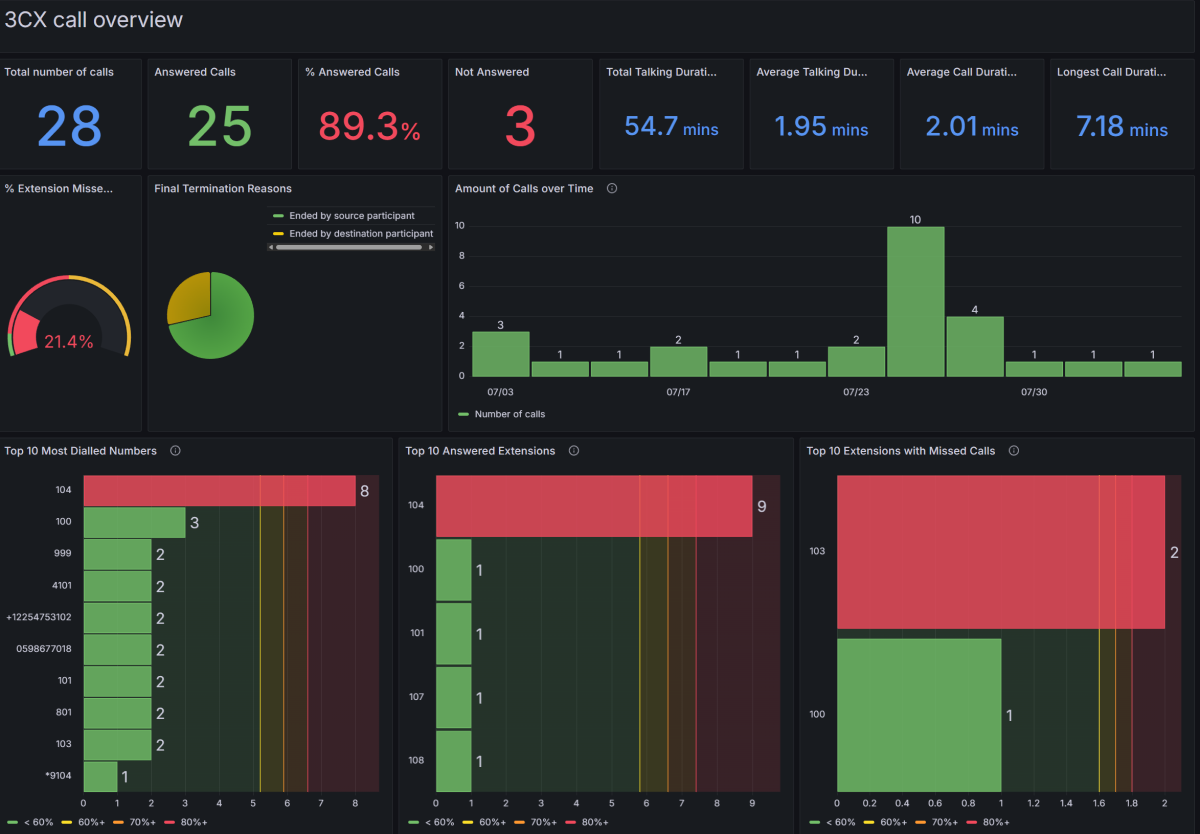The image size is (1200, 834).
Task: Click the info icon on Top 10 Most Dialled Numbers
Action: [x=175, y=451]
